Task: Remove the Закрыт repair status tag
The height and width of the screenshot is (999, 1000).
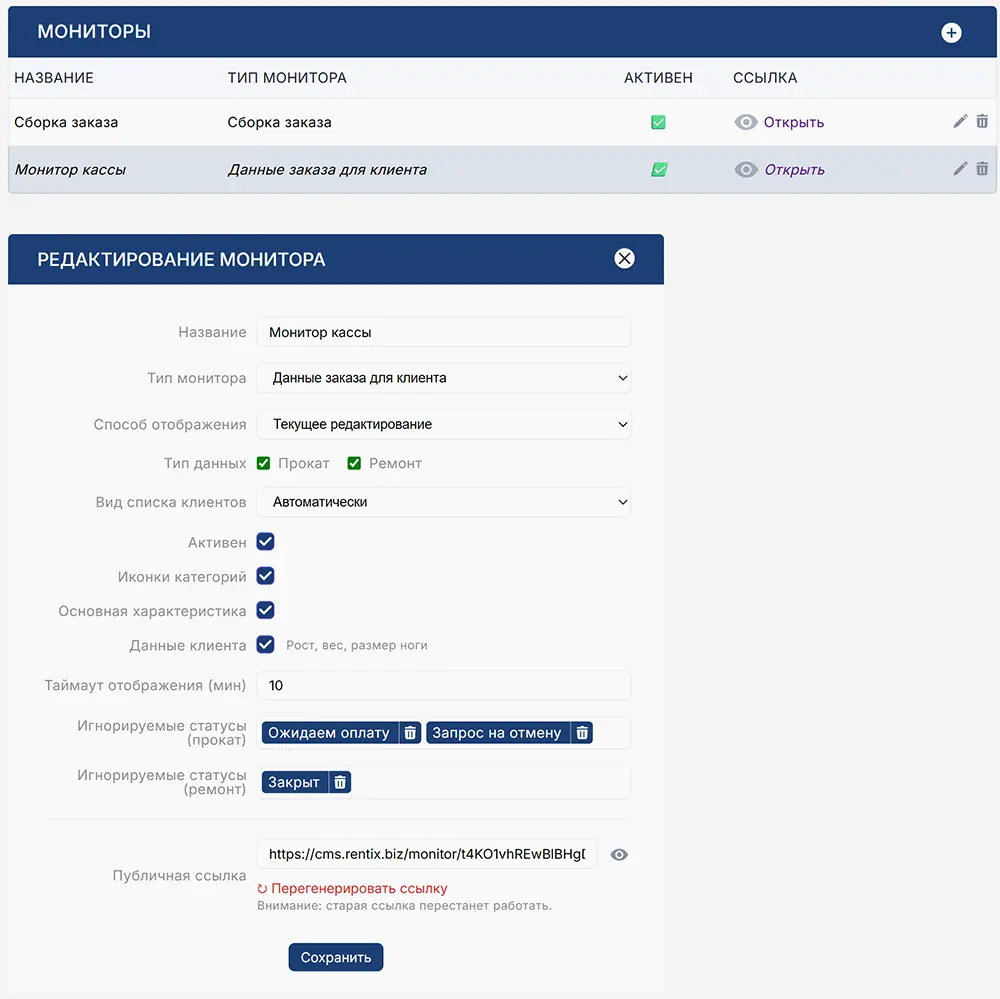Action: coord(340,782)
